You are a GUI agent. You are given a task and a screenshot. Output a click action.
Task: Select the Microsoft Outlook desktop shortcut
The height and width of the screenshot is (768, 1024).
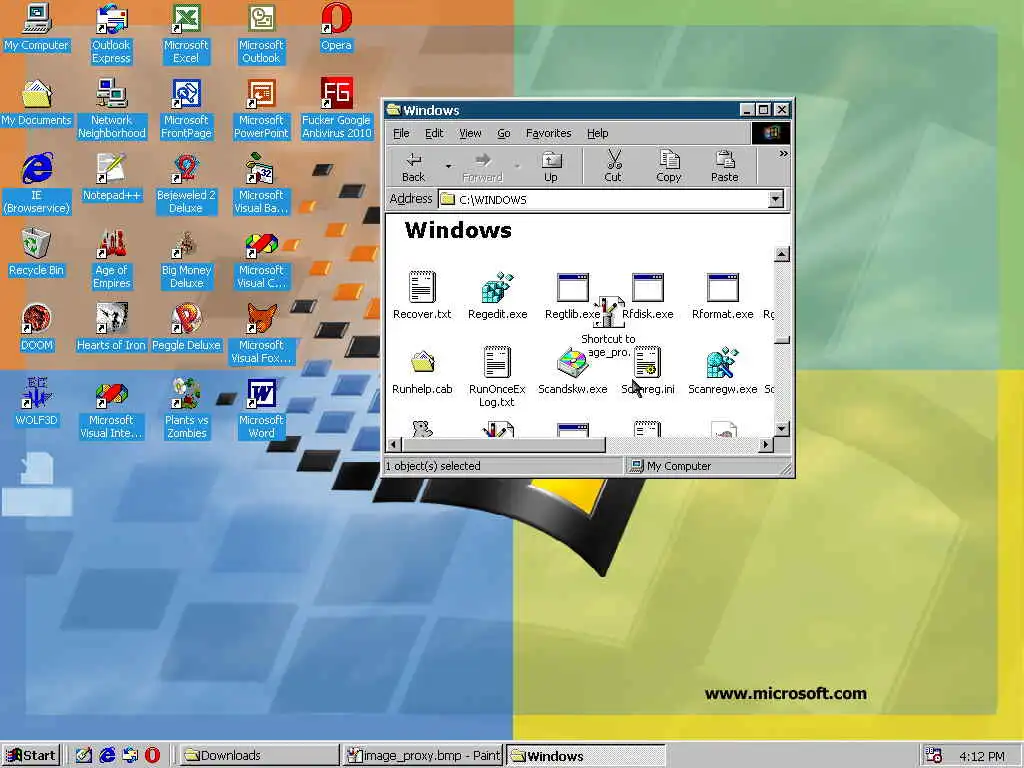click(x=261, y=34)
